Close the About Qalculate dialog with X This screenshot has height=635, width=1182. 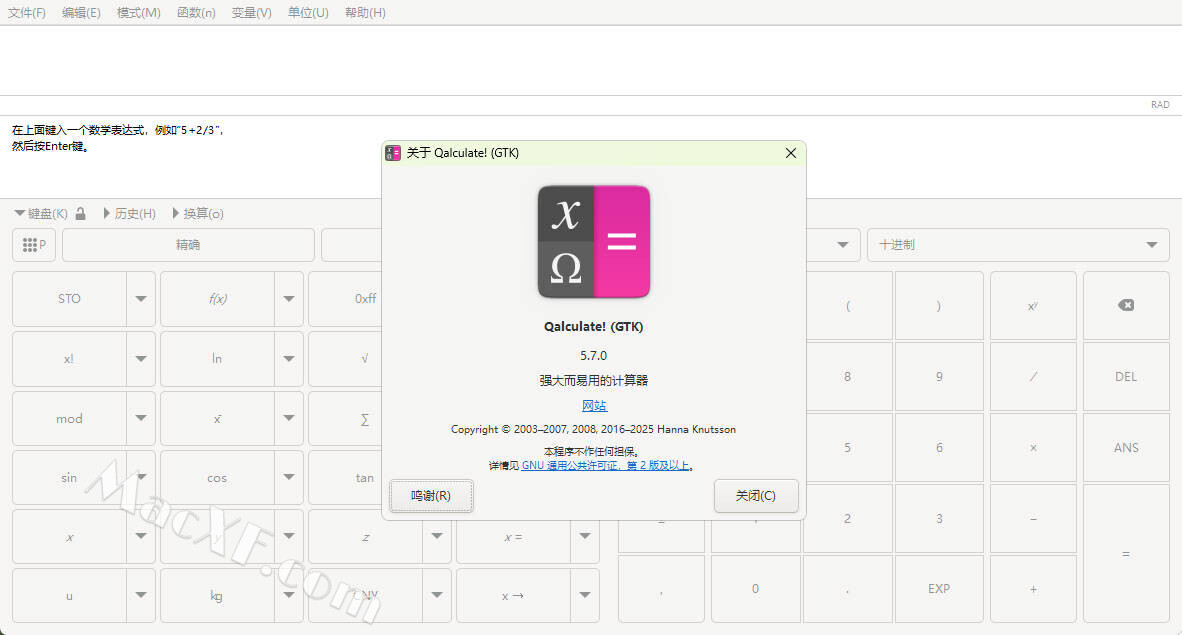click(791, 153)
